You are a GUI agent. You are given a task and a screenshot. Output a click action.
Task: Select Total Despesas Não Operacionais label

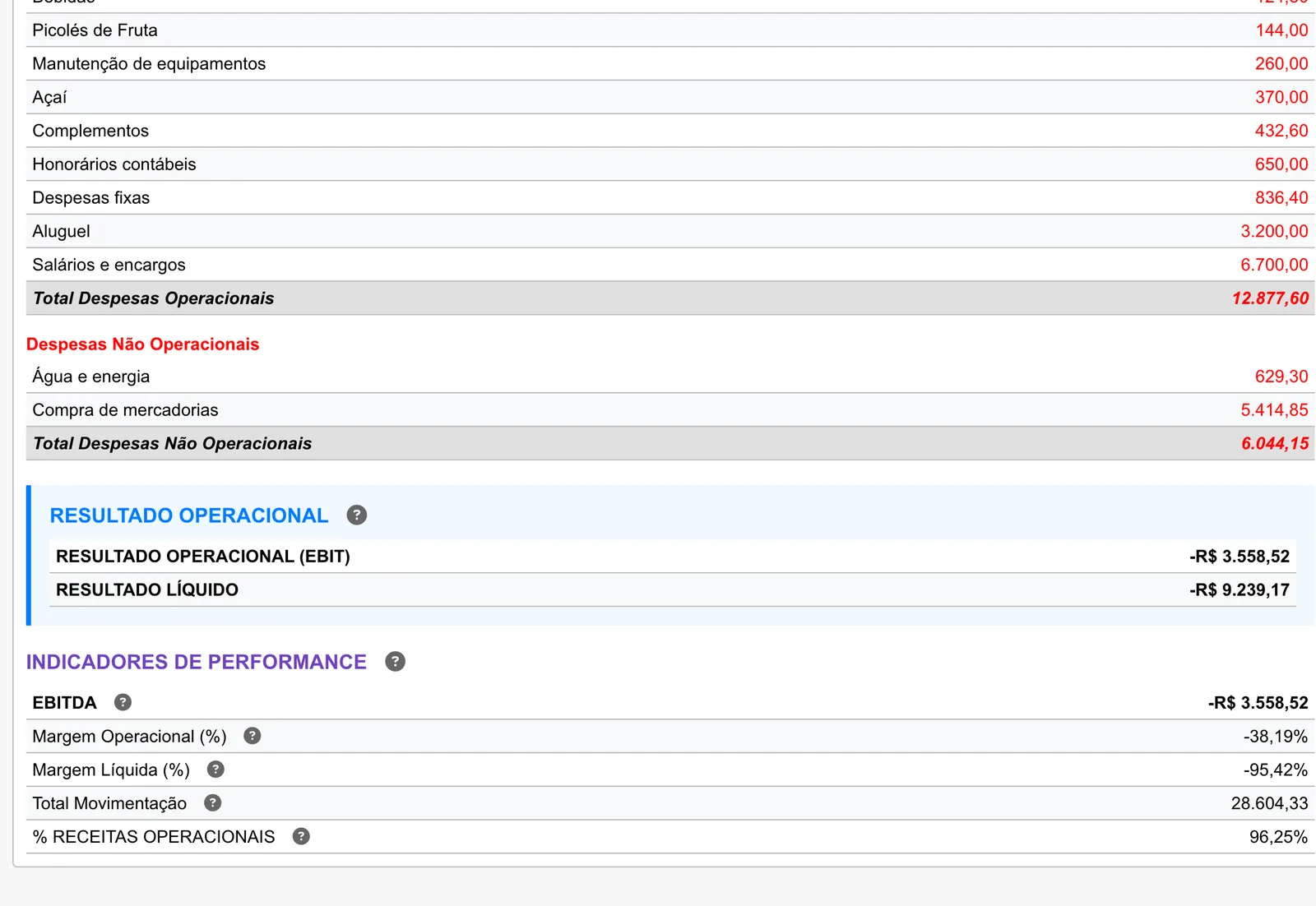pyautogui.click(x=172, y=444)
